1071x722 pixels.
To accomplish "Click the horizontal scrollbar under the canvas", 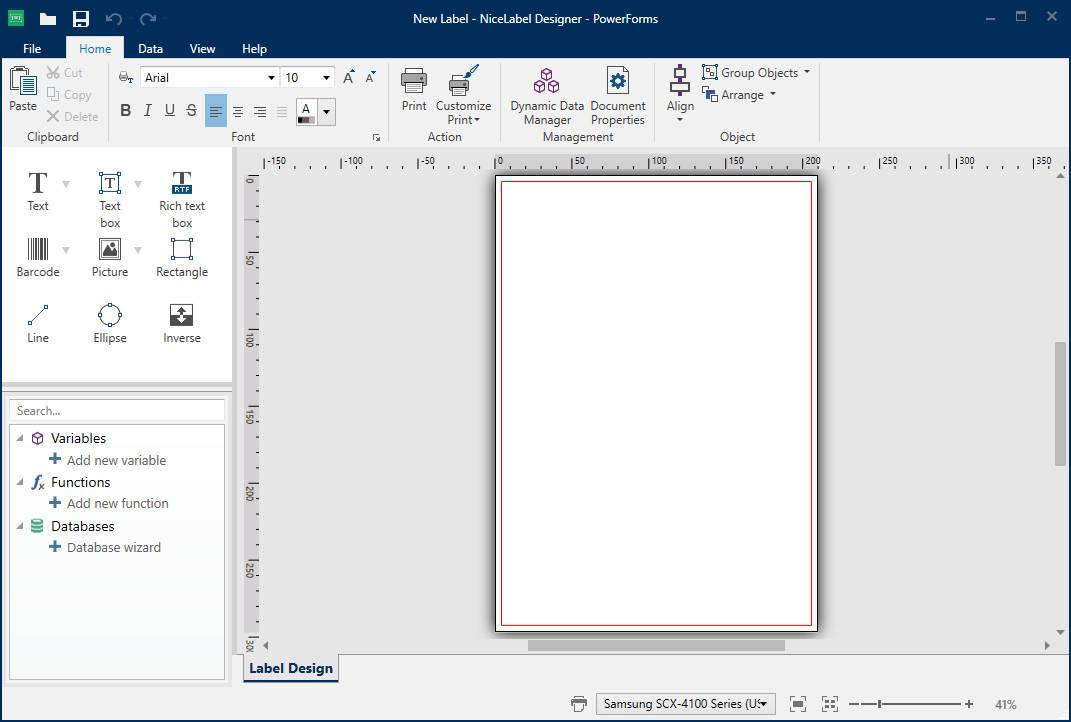I will point(656,645).
